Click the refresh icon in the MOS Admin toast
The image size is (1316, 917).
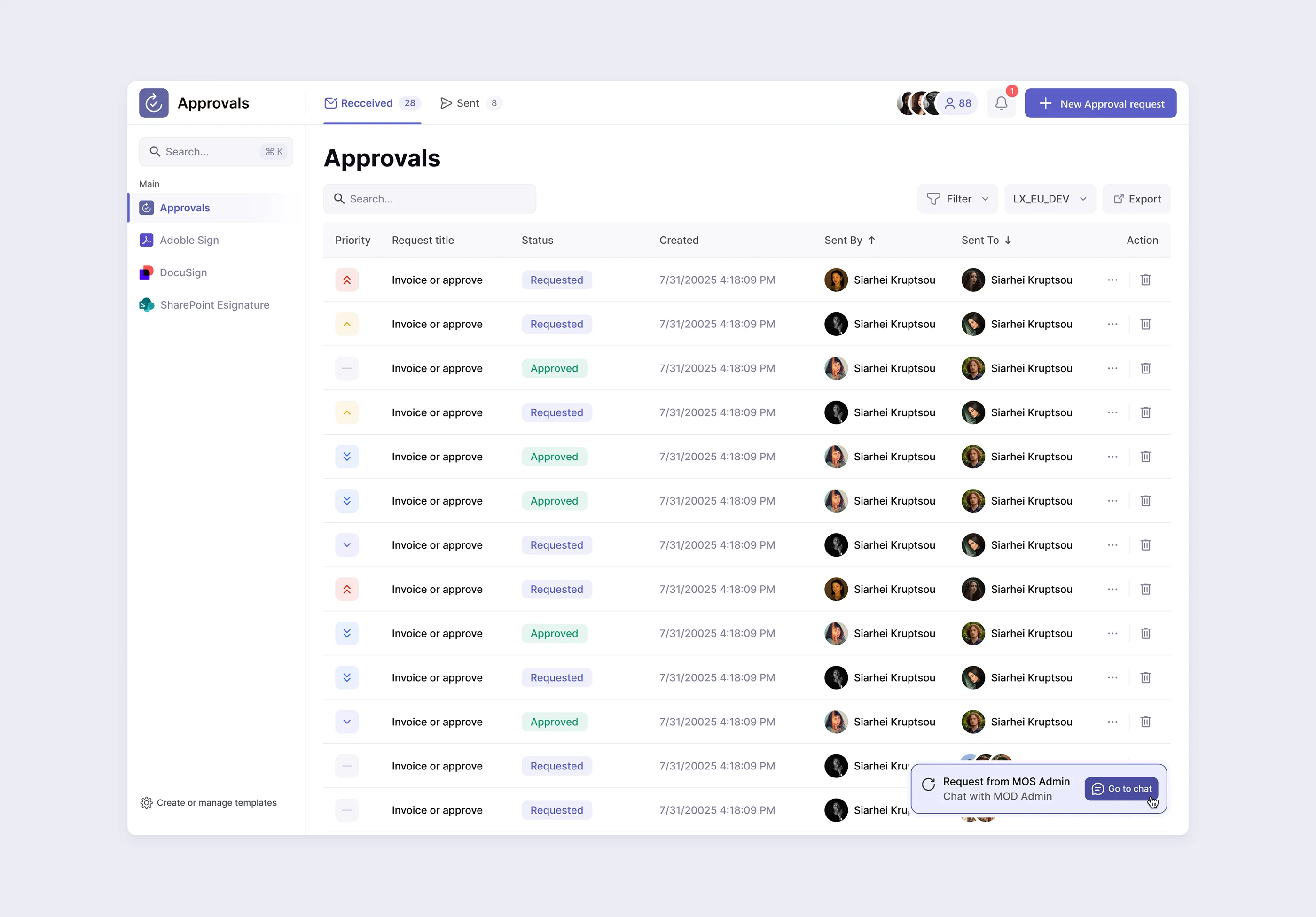928,784
